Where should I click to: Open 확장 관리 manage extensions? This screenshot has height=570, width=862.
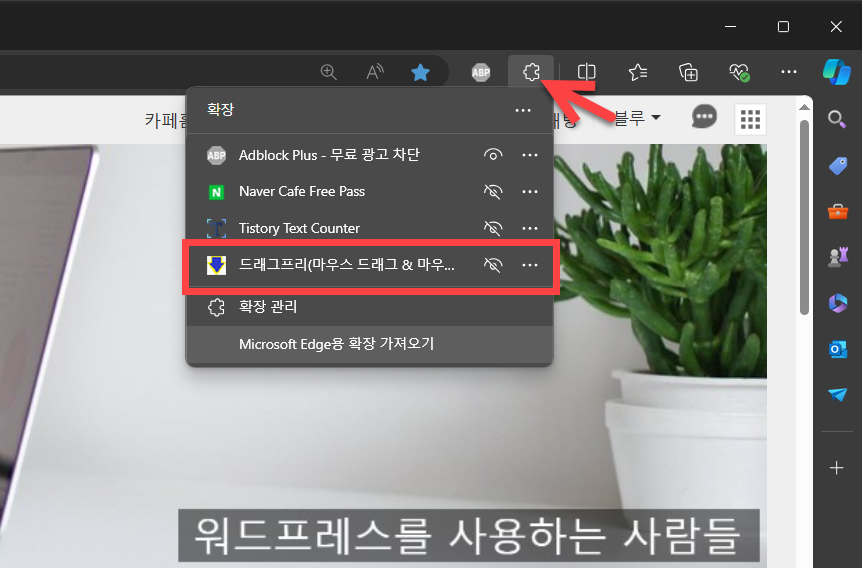[x=369, y=307]
